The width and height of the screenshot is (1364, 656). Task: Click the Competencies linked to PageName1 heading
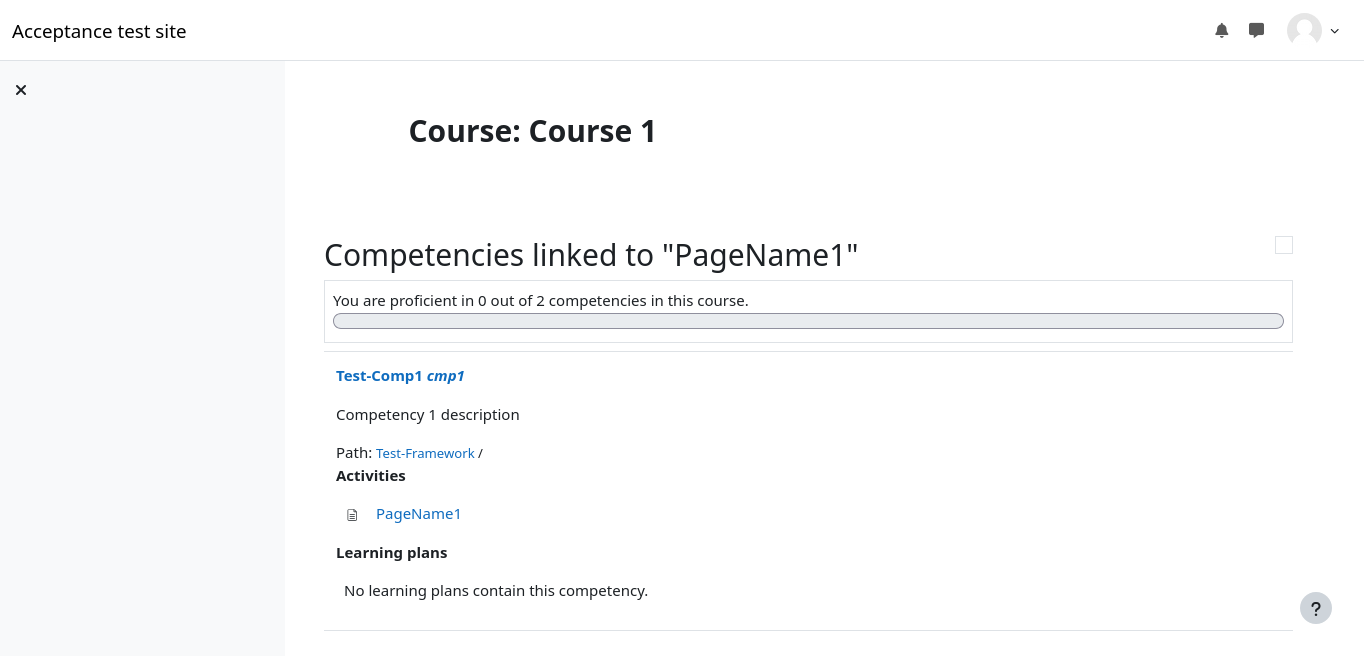point(591,255)
